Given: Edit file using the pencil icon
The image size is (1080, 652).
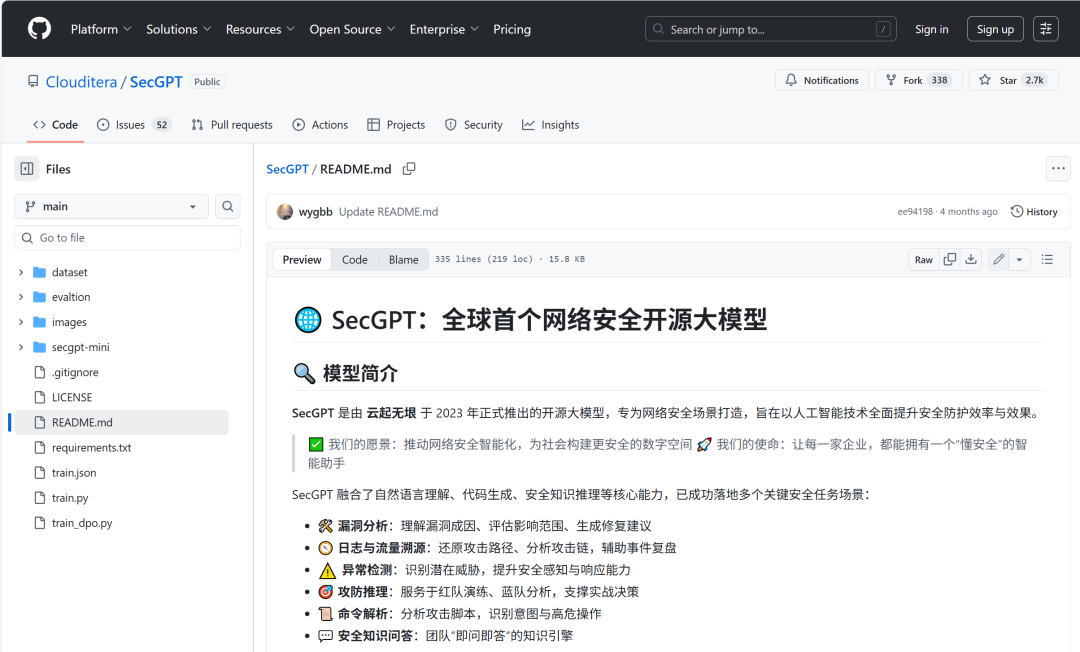Looking at the screenshot, I should pyautogui.click(x=998, y=260).
